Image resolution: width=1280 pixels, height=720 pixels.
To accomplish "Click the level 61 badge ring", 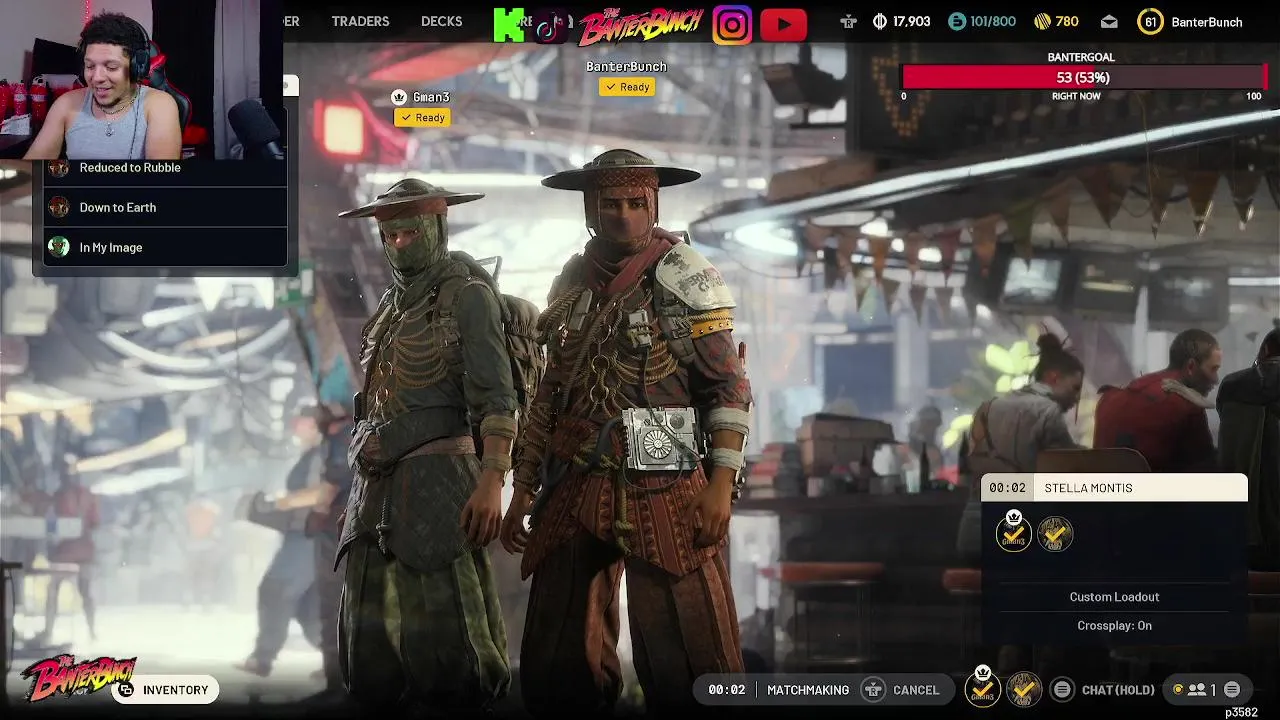I will [x=1150, y=22].
